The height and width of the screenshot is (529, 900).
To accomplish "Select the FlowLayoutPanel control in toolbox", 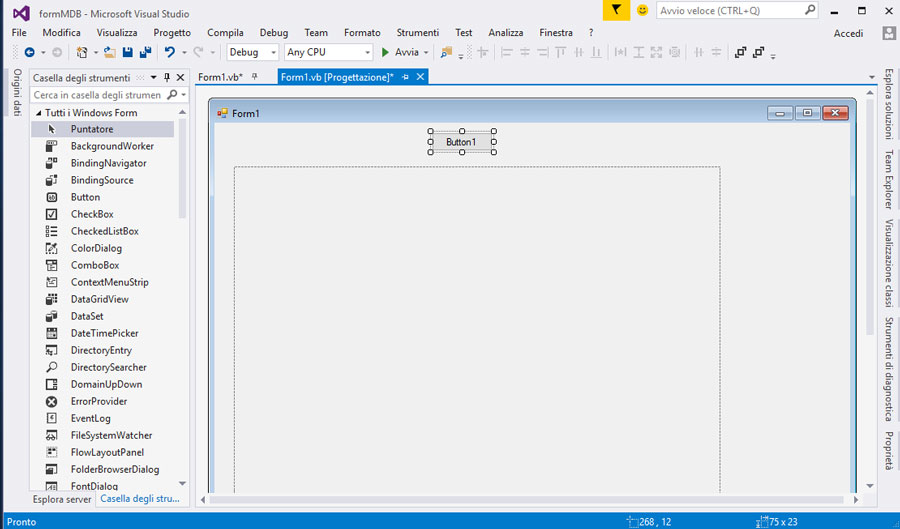I will (102, 452).
